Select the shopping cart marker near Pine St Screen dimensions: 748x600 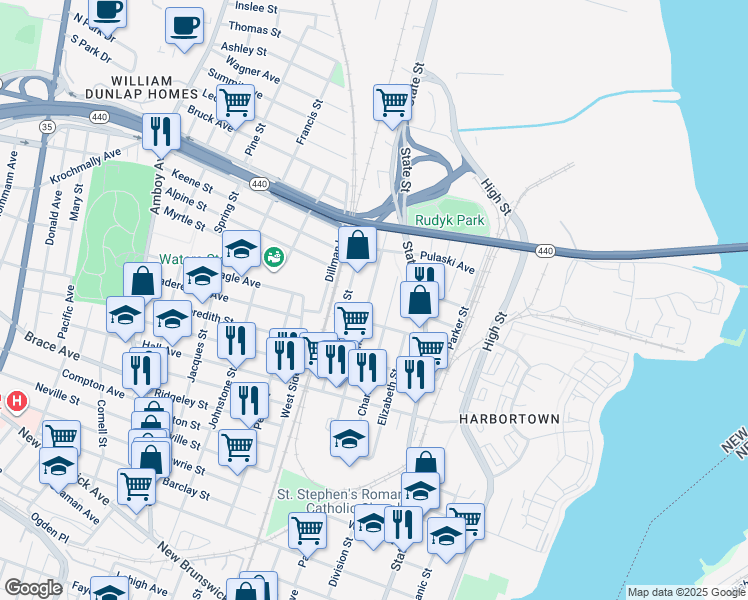[x=236, y=102]
